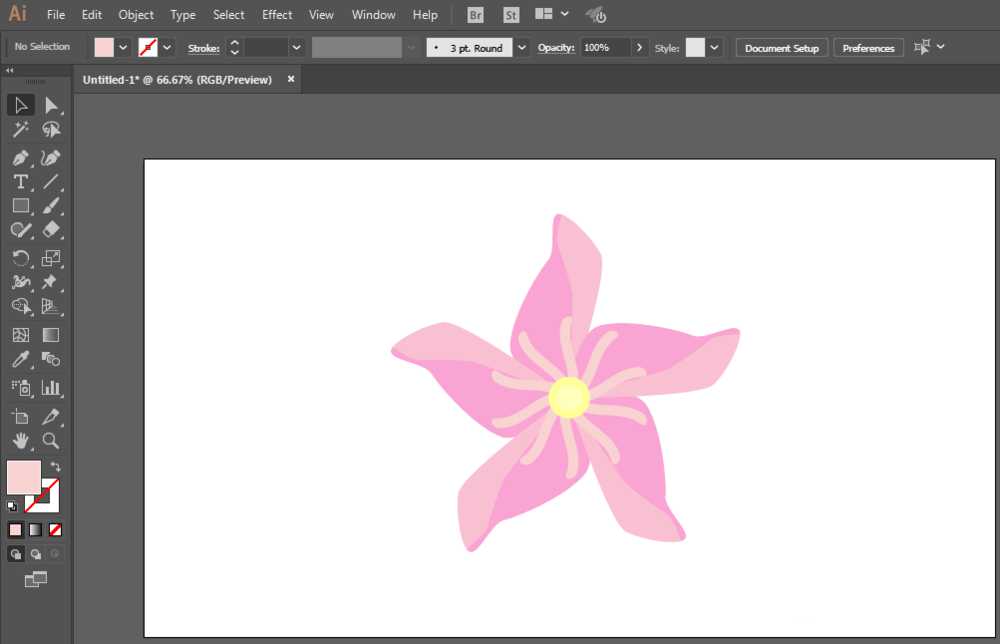
Task: Open the Effect menu
Action: [277, 15]
